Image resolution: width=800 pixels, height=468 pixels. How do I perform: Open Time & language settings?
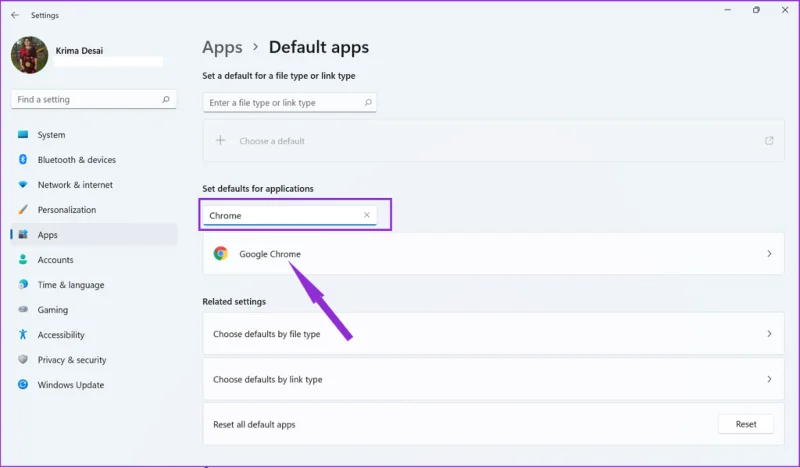point(94,285)
